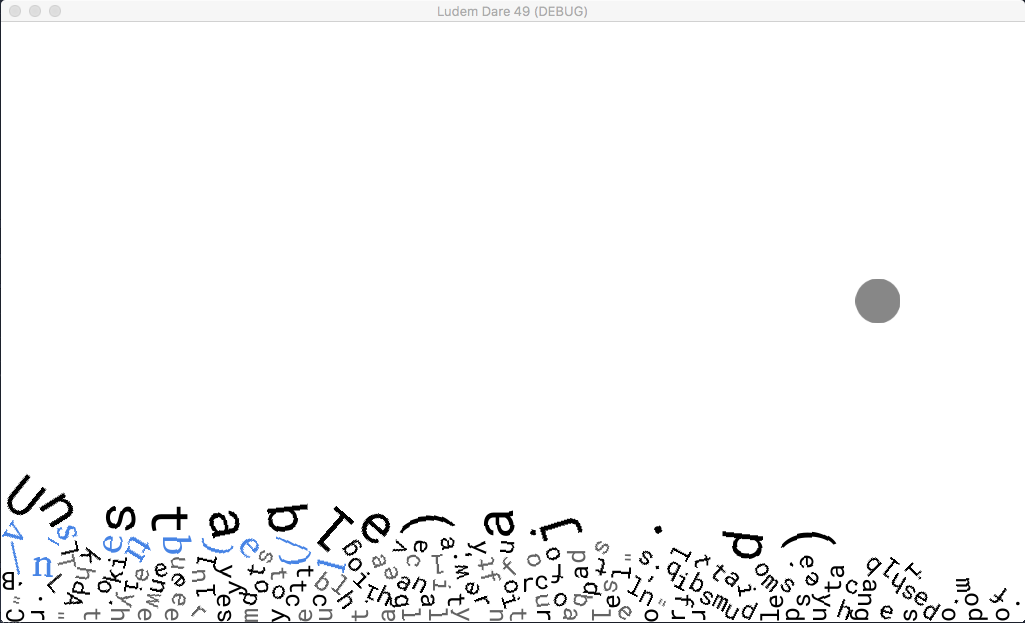Click the gray ball
The width and height of the screenshot is (1025, 623).
[877, 301]
